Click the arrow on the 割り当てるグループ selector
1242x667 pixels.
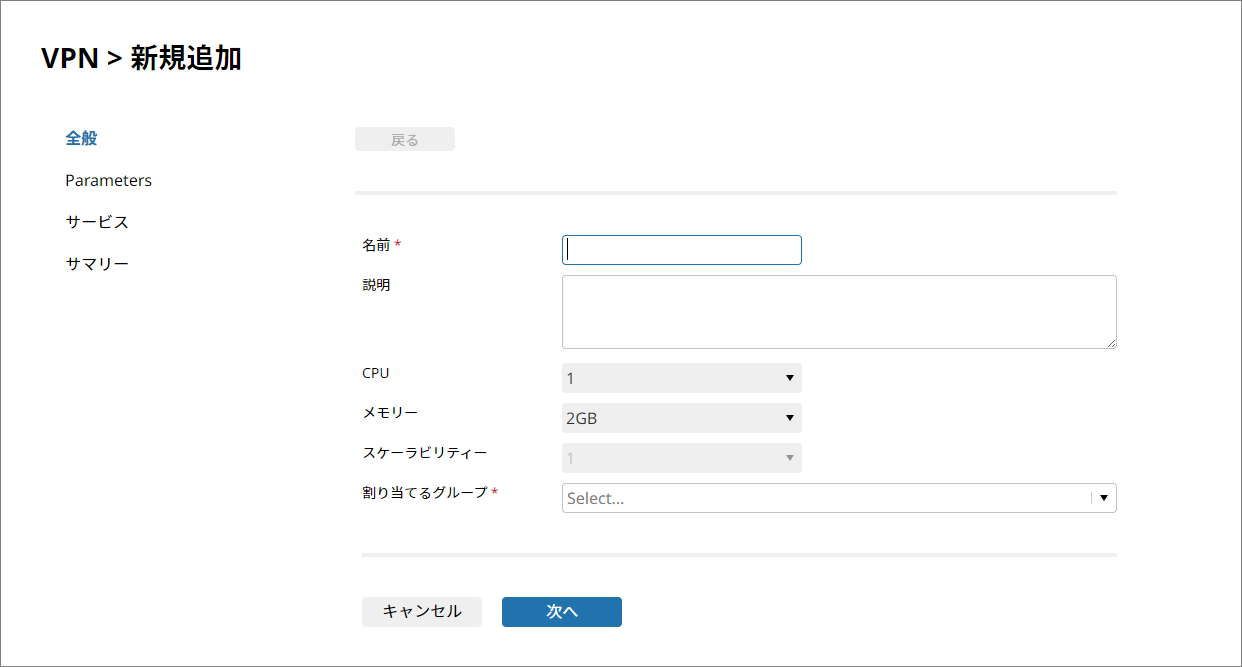(1104, 498)
